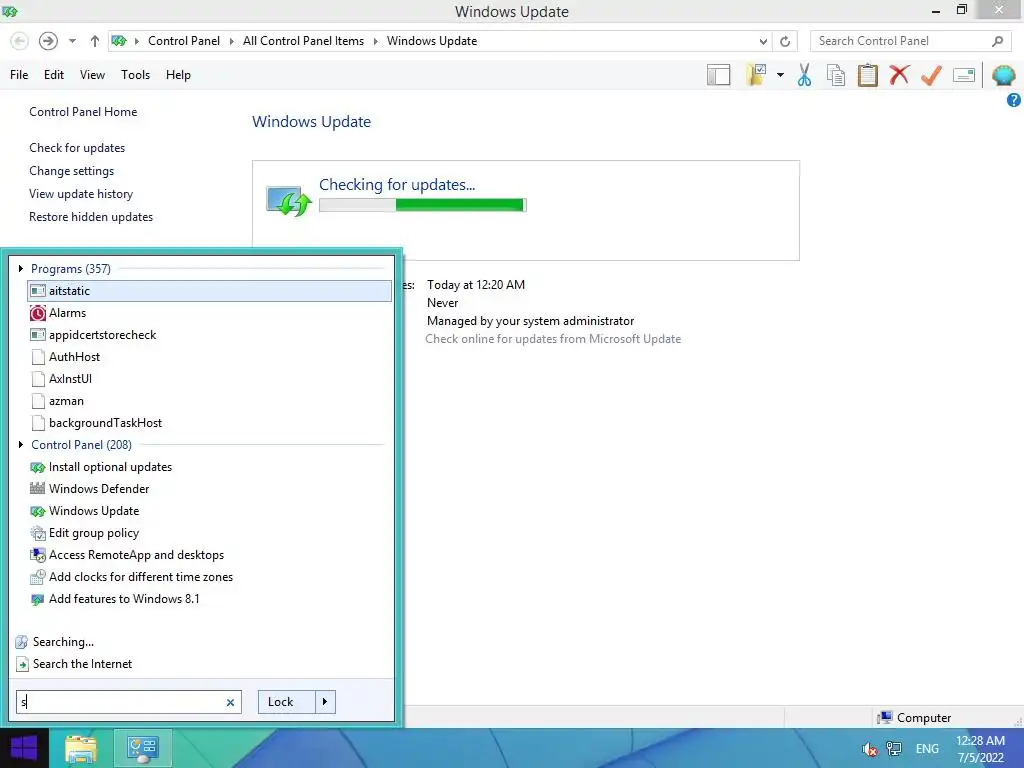Click the Lock button
Image resolution: width=1024 pixels, height=768 pixels.
pyautogui.click(x=286, y=702)
